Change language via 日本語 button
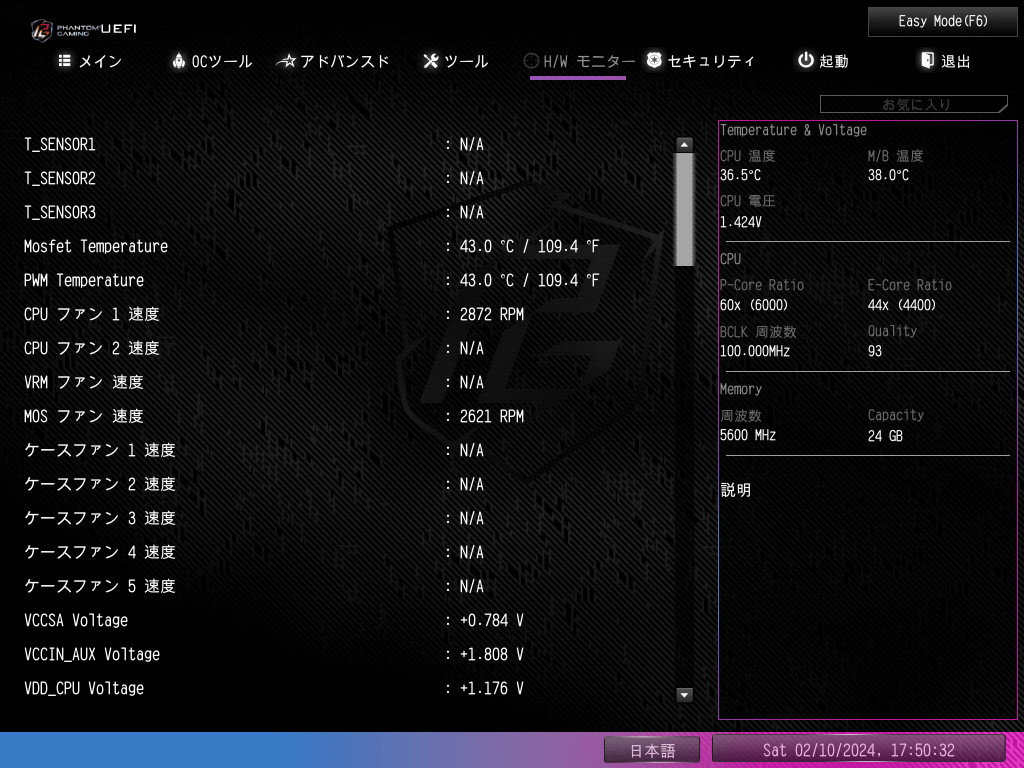This screenshot has height=768, width=1024. pos(652,750)
